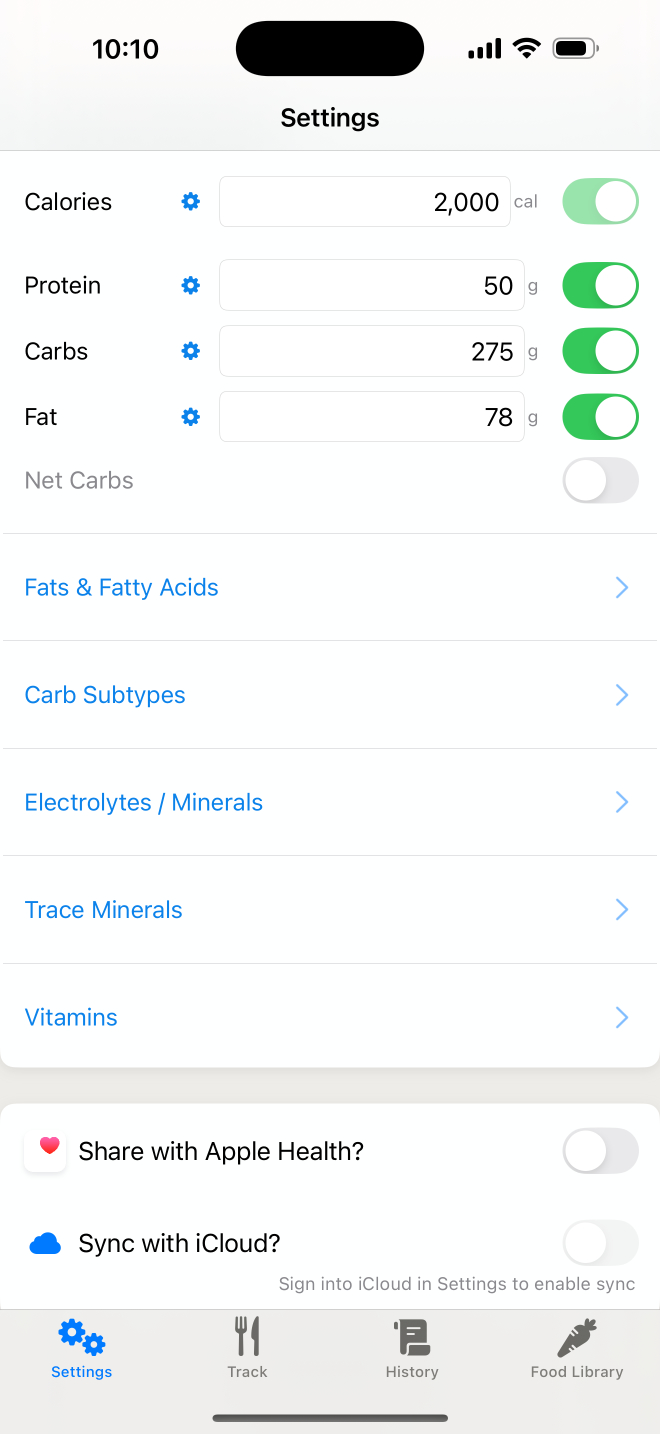Viewport: 660px width, 1434px height.
Task: Tap the gear icon next to Calories
Action: pos(190,202)
